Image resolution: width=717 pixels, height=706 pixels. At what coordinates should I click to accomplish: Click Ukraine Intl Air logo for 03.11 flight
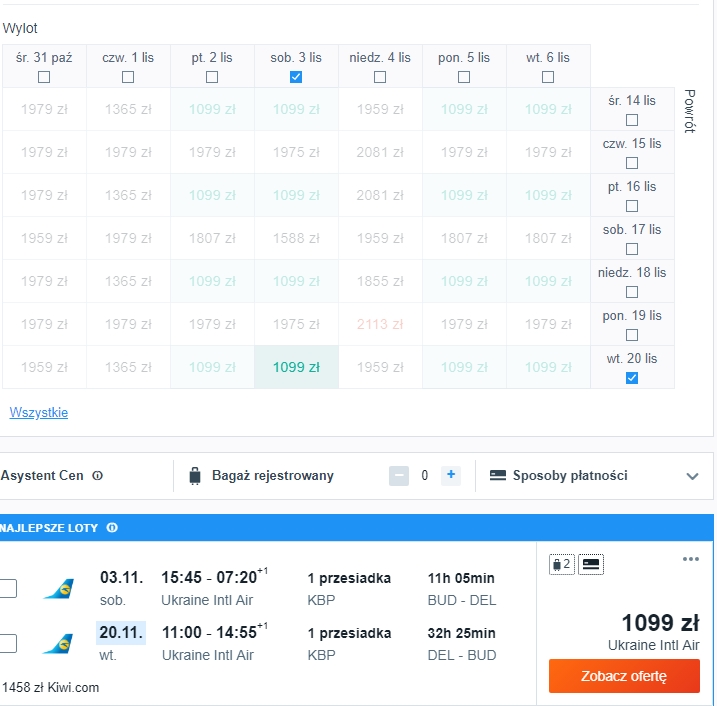[x=59, y=588]
